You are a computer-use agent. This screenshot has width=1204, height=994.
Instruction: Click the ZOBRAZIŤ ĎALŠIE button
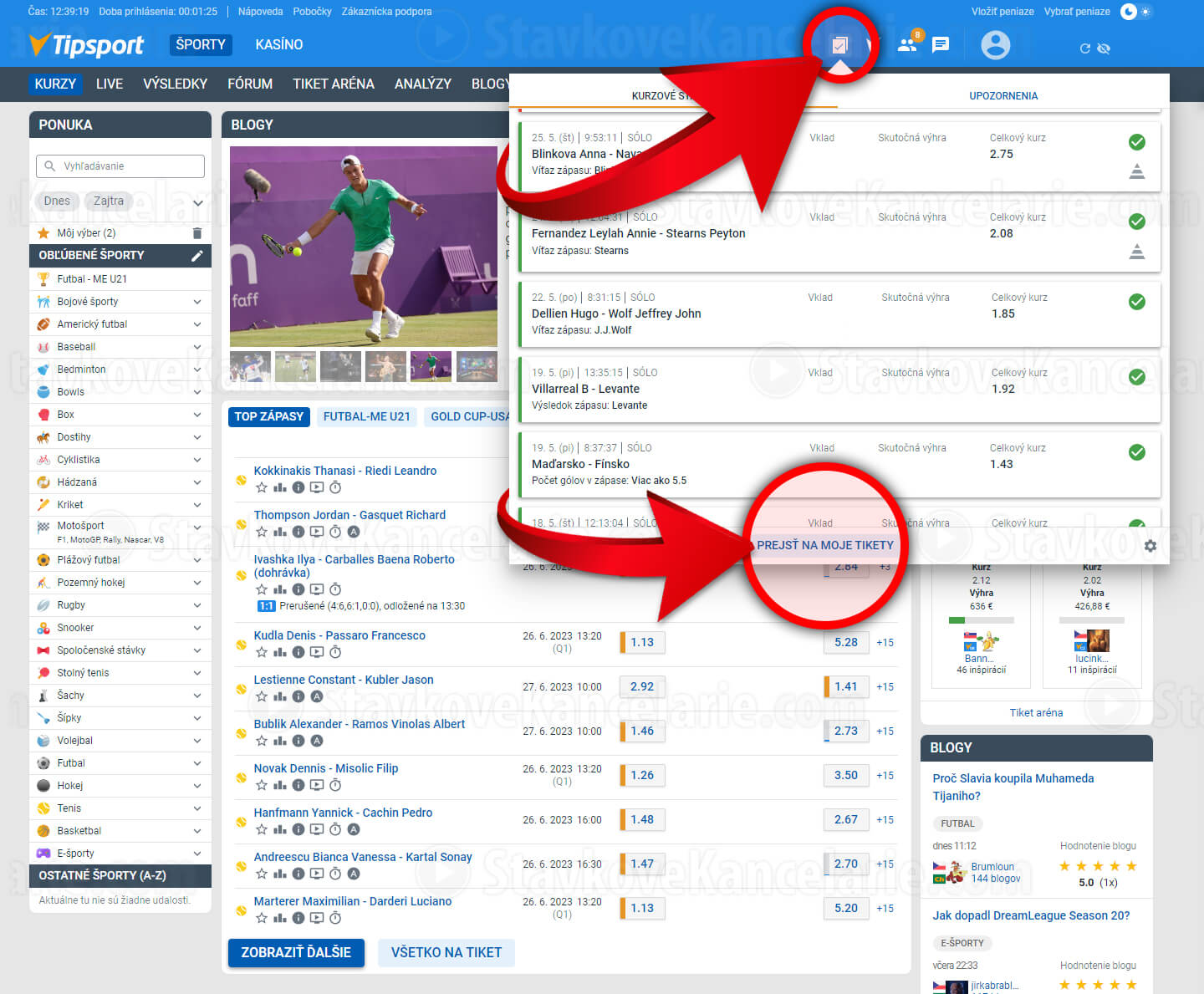pyautogui.click(x=296, y=952)
